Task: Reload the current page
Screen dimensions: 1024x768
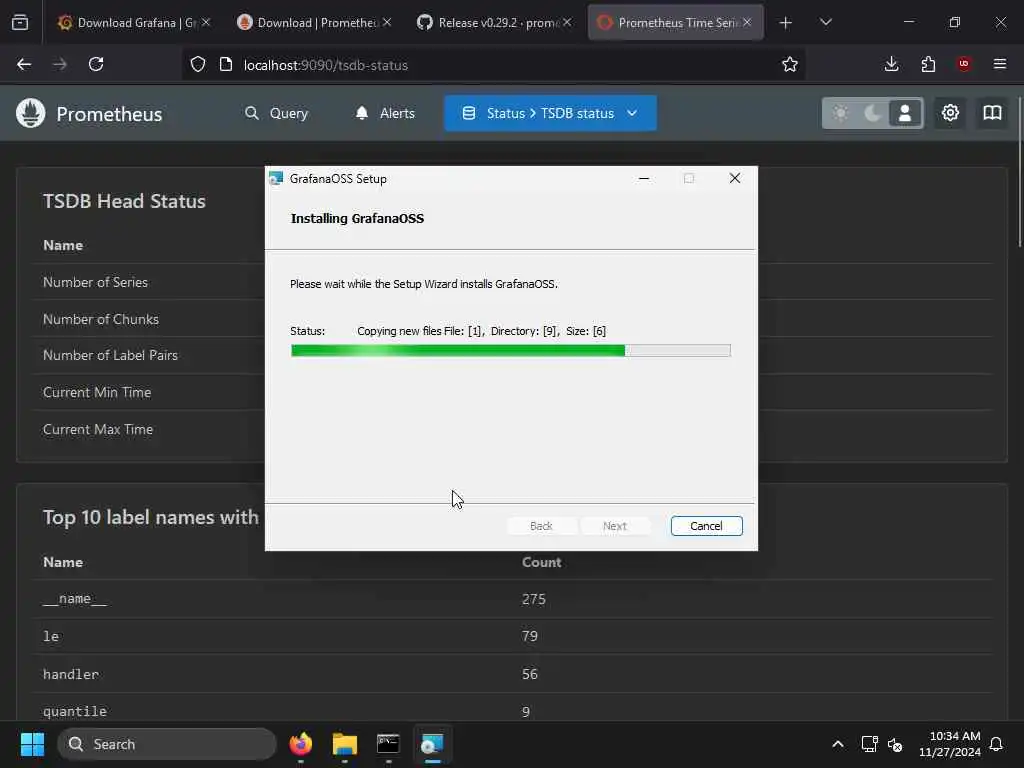Action: click(x=96, y=64)
